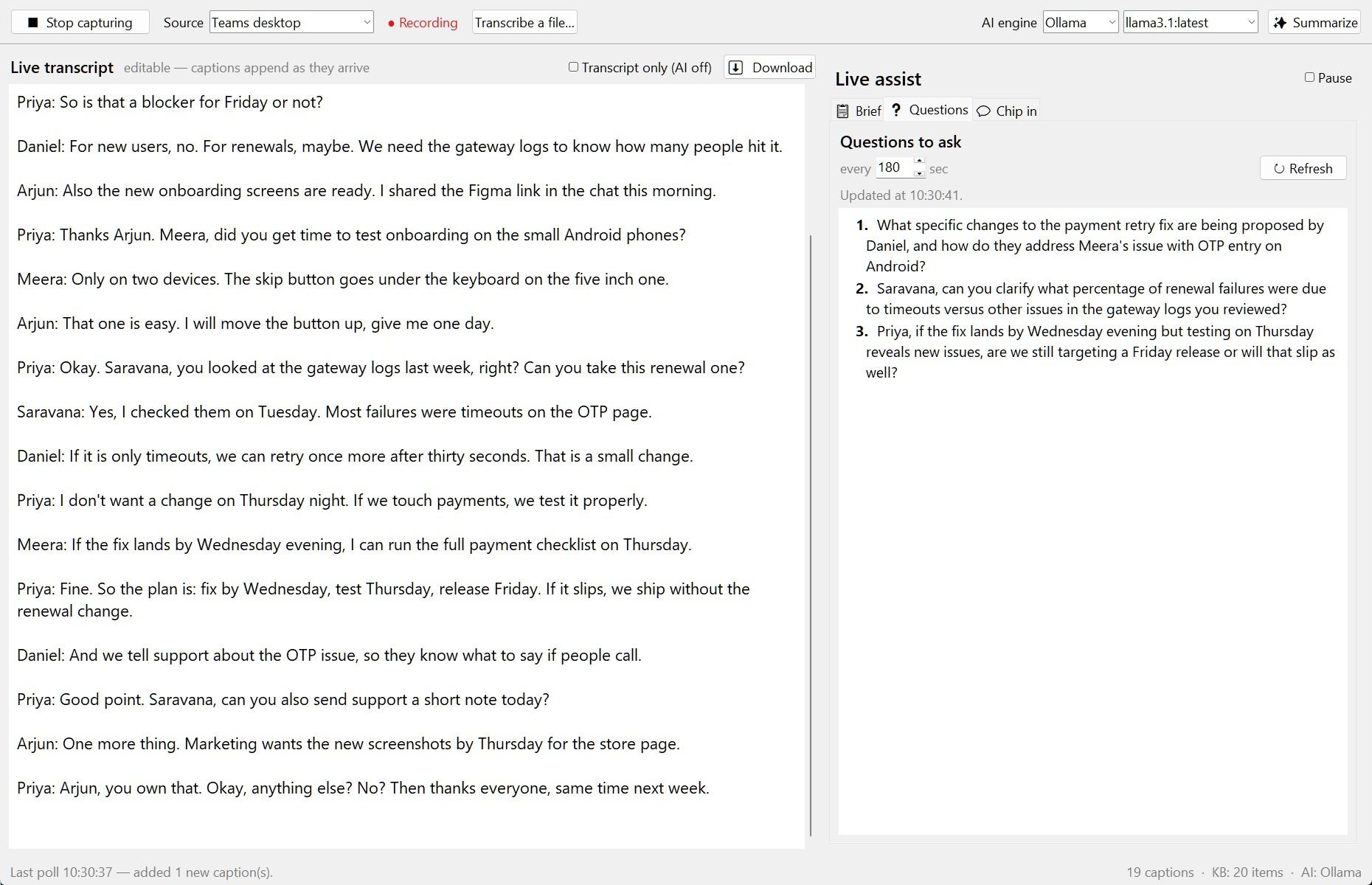The height and width of the screenshot is (885, 1372).
Task: Click the refresh interval seconds field
Action: (x=894, y=167)
